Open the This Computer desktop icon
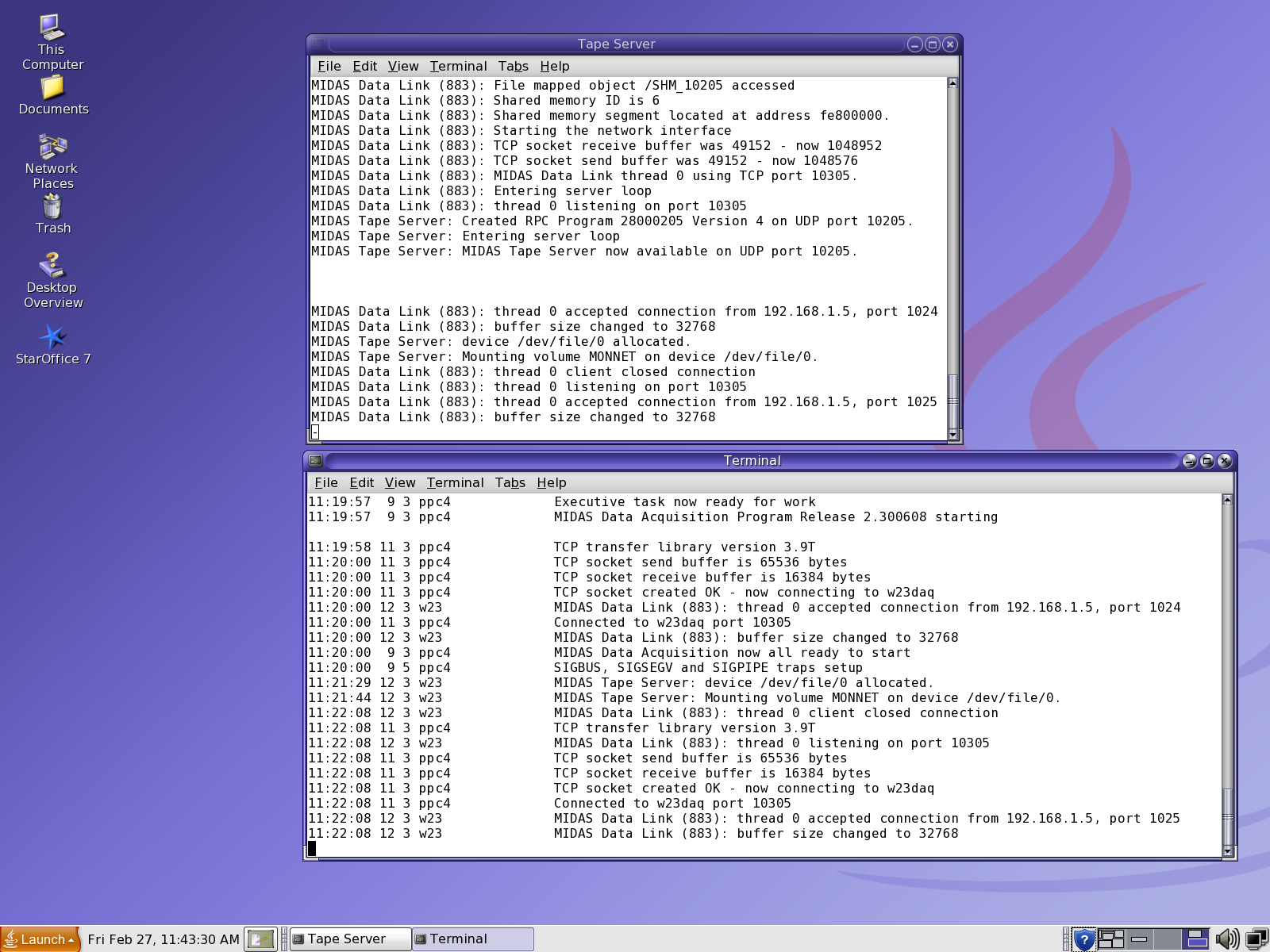Screen dimensions: 1270x952 52,43
